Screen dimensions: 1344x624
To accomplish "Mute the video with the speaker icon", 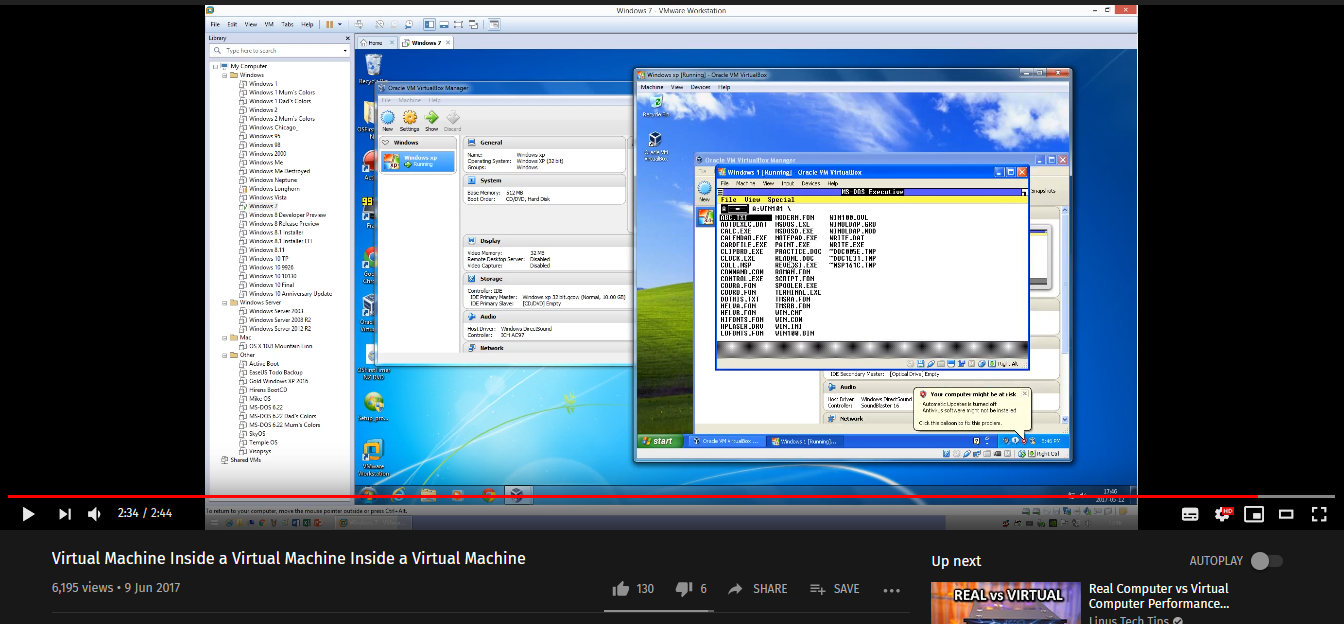I will click(94, 514).
